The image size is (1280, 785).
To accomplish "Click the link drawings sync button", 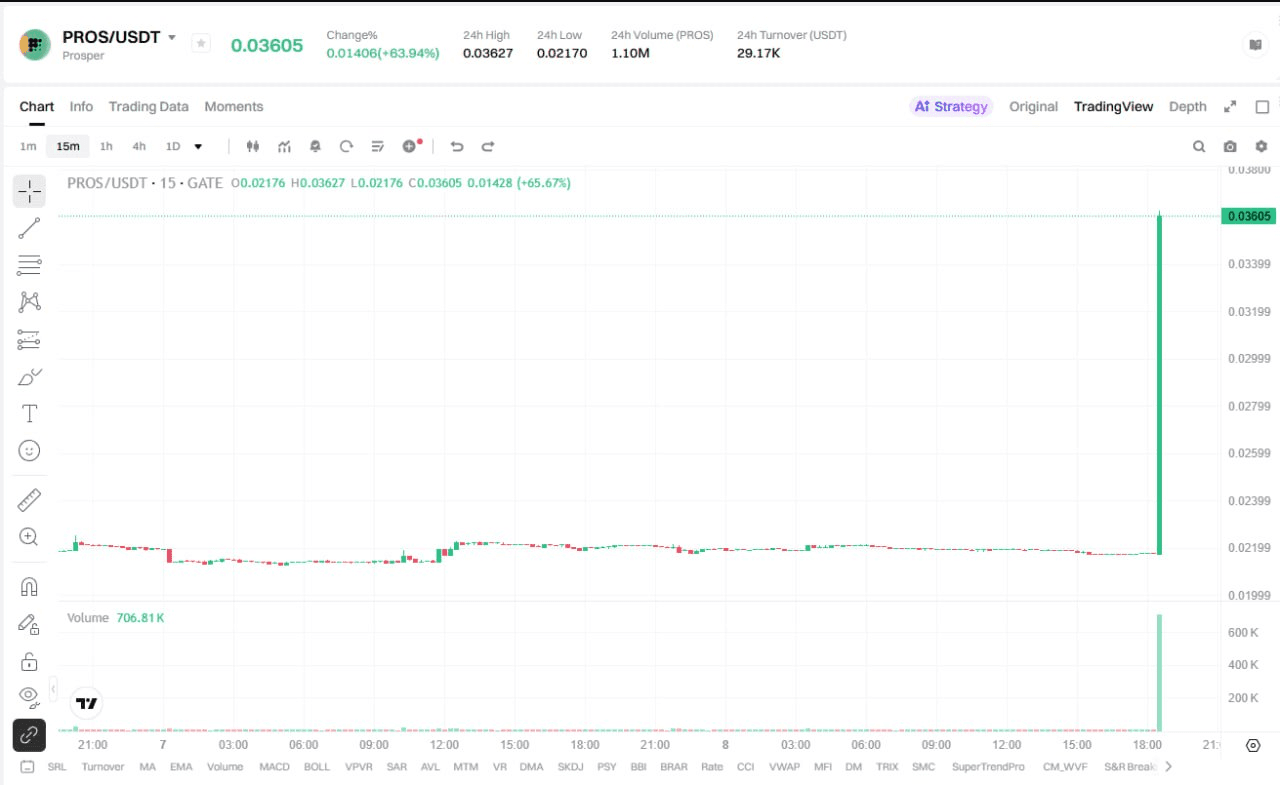I will tap(29, 736).
